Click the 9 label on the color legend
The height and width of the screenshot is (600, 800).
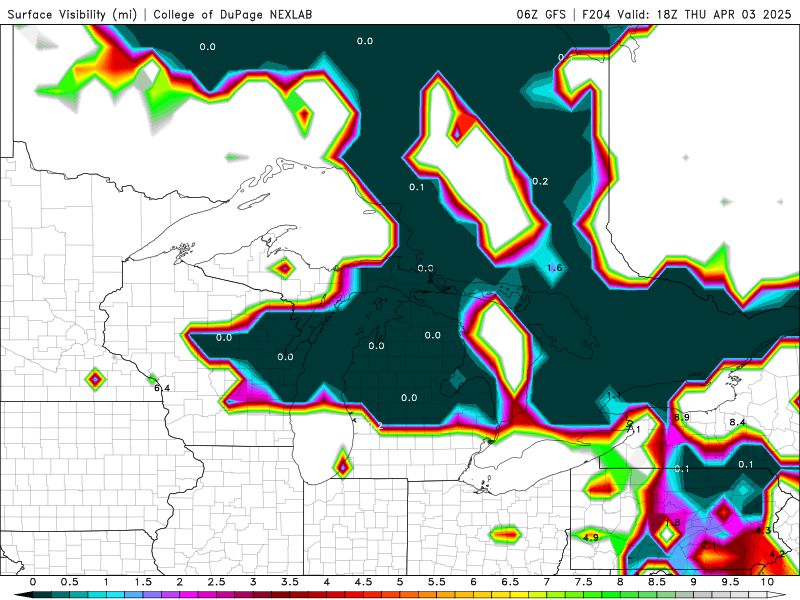click(x=693, y=582)
